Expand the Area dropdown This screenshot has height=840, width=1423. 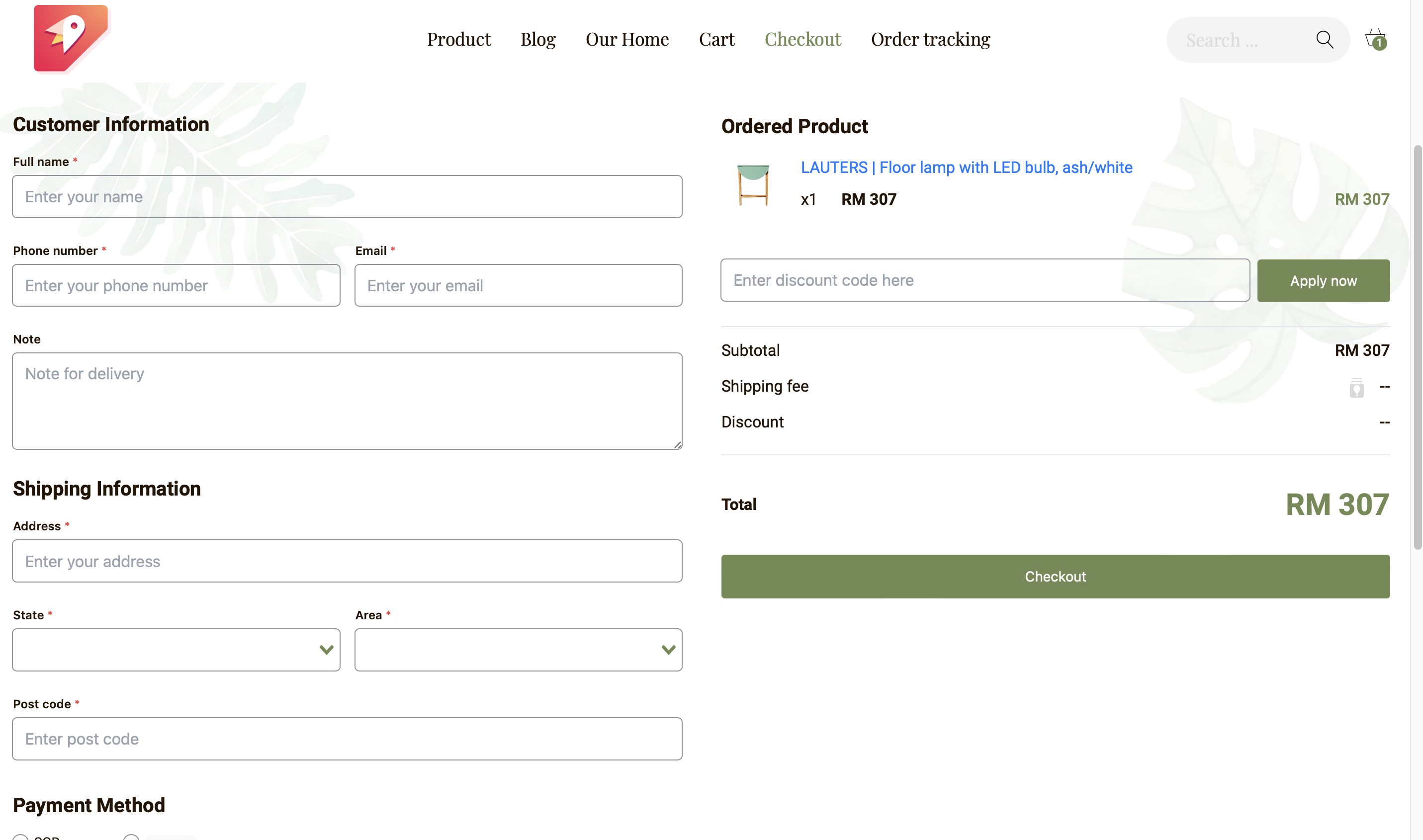pyautogui.click(x=518, y=650)
